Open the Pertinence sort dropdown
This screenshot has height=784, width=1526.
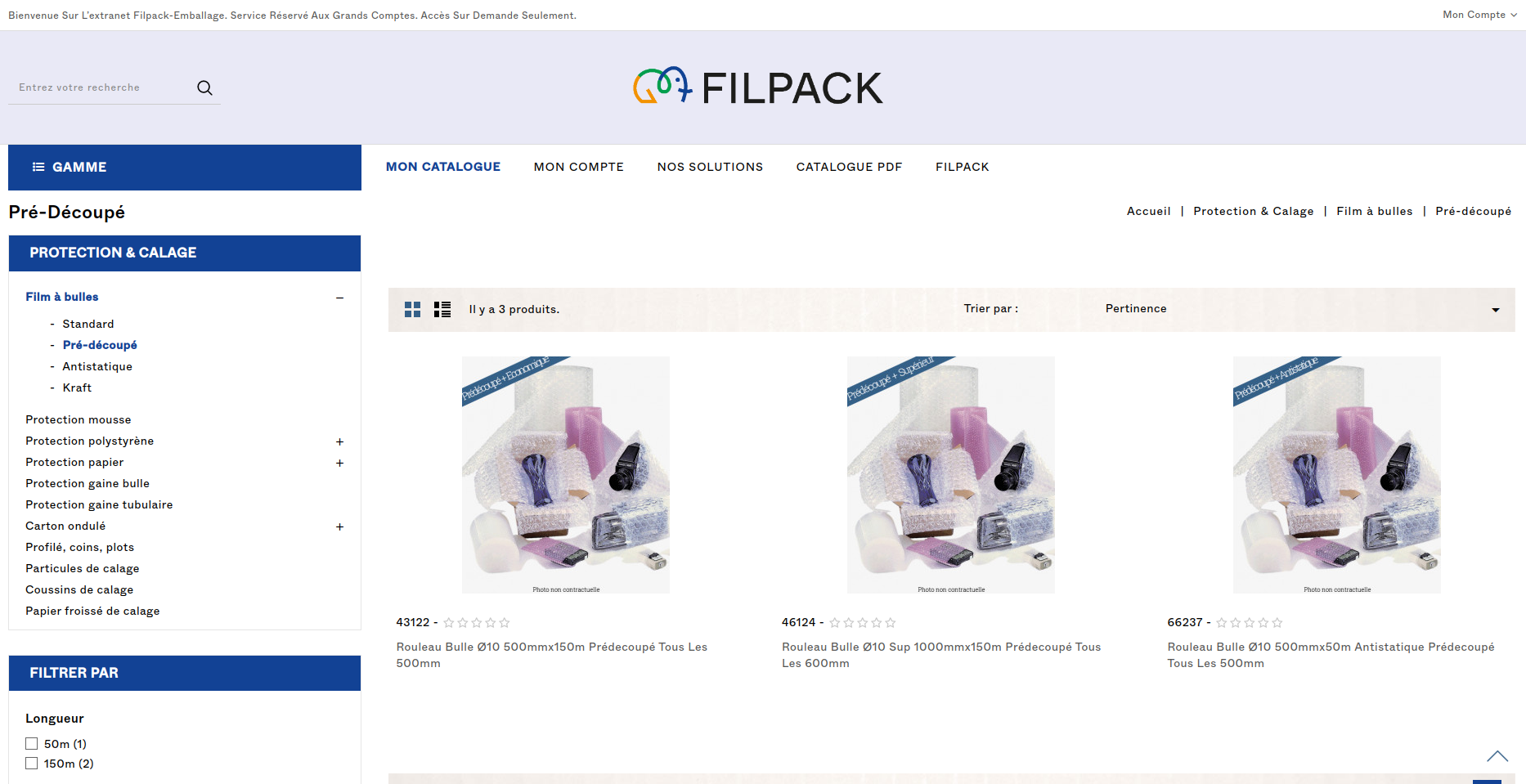click(x=1302, y=309)
